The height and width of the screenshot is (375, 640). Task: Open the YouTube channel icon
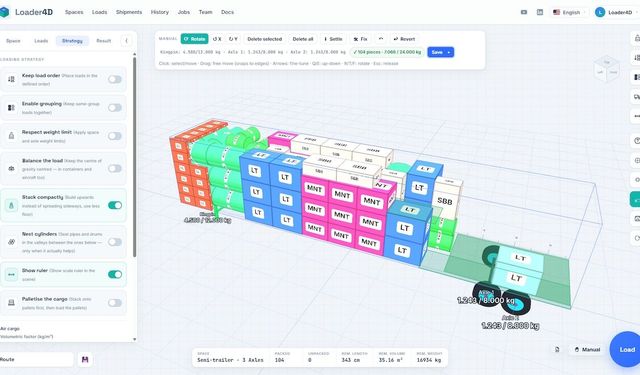[524, 12]
